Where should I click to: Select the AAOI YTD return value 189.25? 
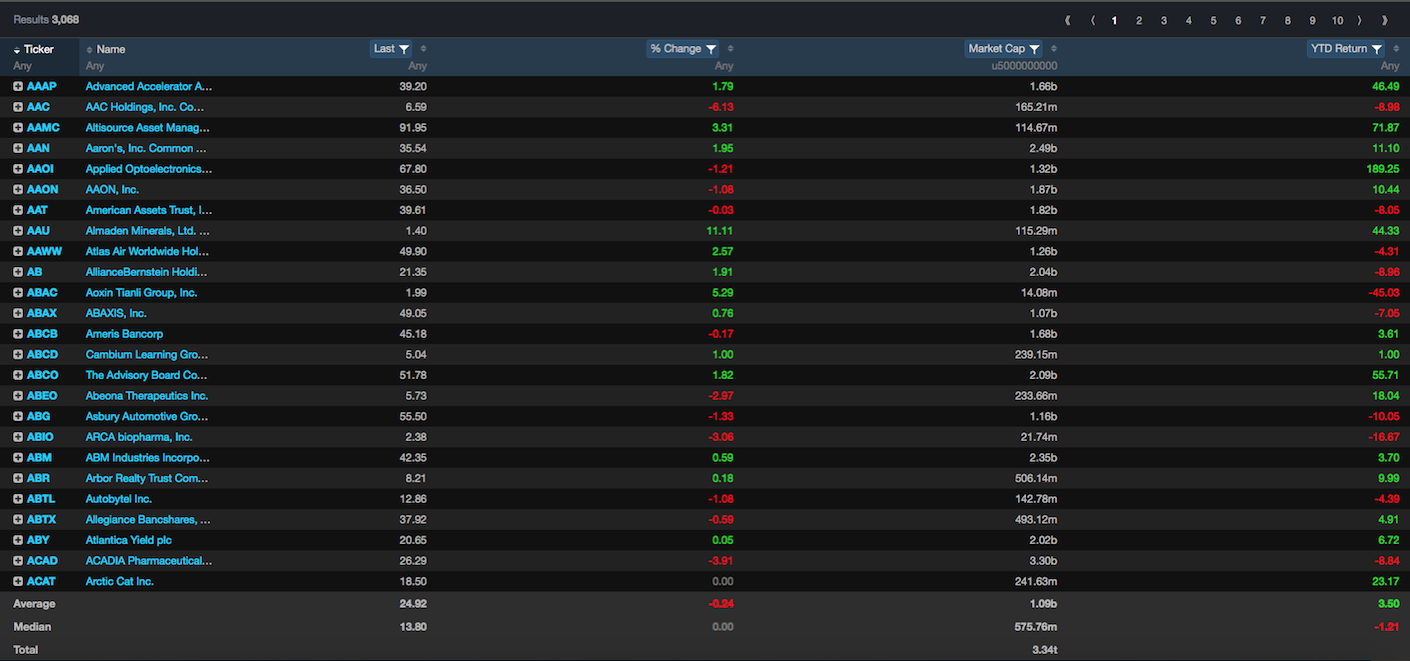(x=1383, y=169)
